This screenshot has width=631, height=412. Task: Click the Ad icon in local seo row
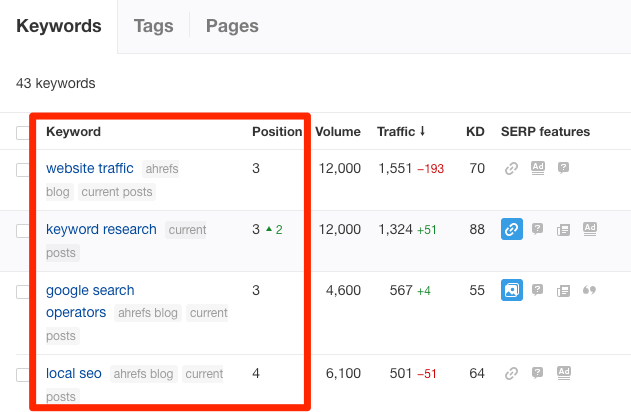tap(563, 373)
